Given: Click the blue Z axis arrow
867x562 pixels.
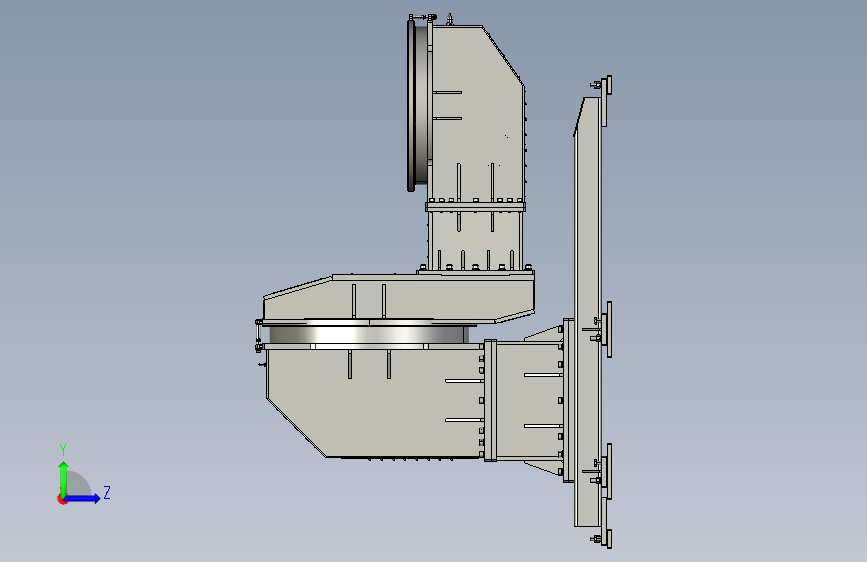Looking at the screenshot, I should tap(83, 498).
